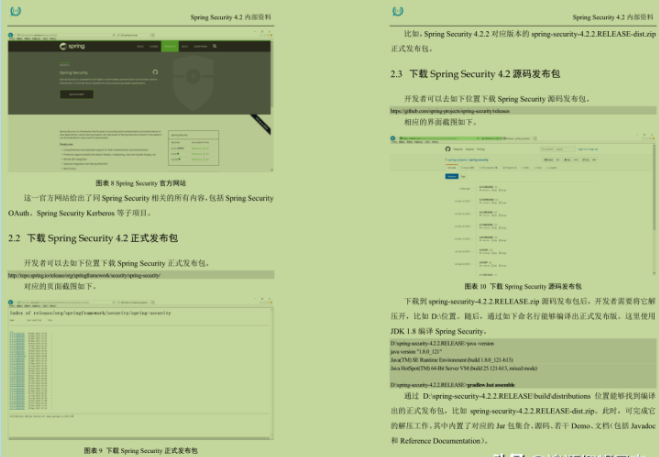Click the blue Releases button in the GitHub screenshot
The image size is (659, 457).
[451, 176]
